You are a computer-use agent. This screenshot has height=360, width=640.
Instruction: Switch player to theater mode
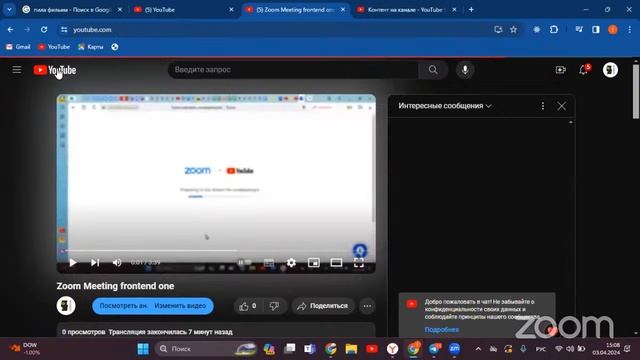coord(336,262)
